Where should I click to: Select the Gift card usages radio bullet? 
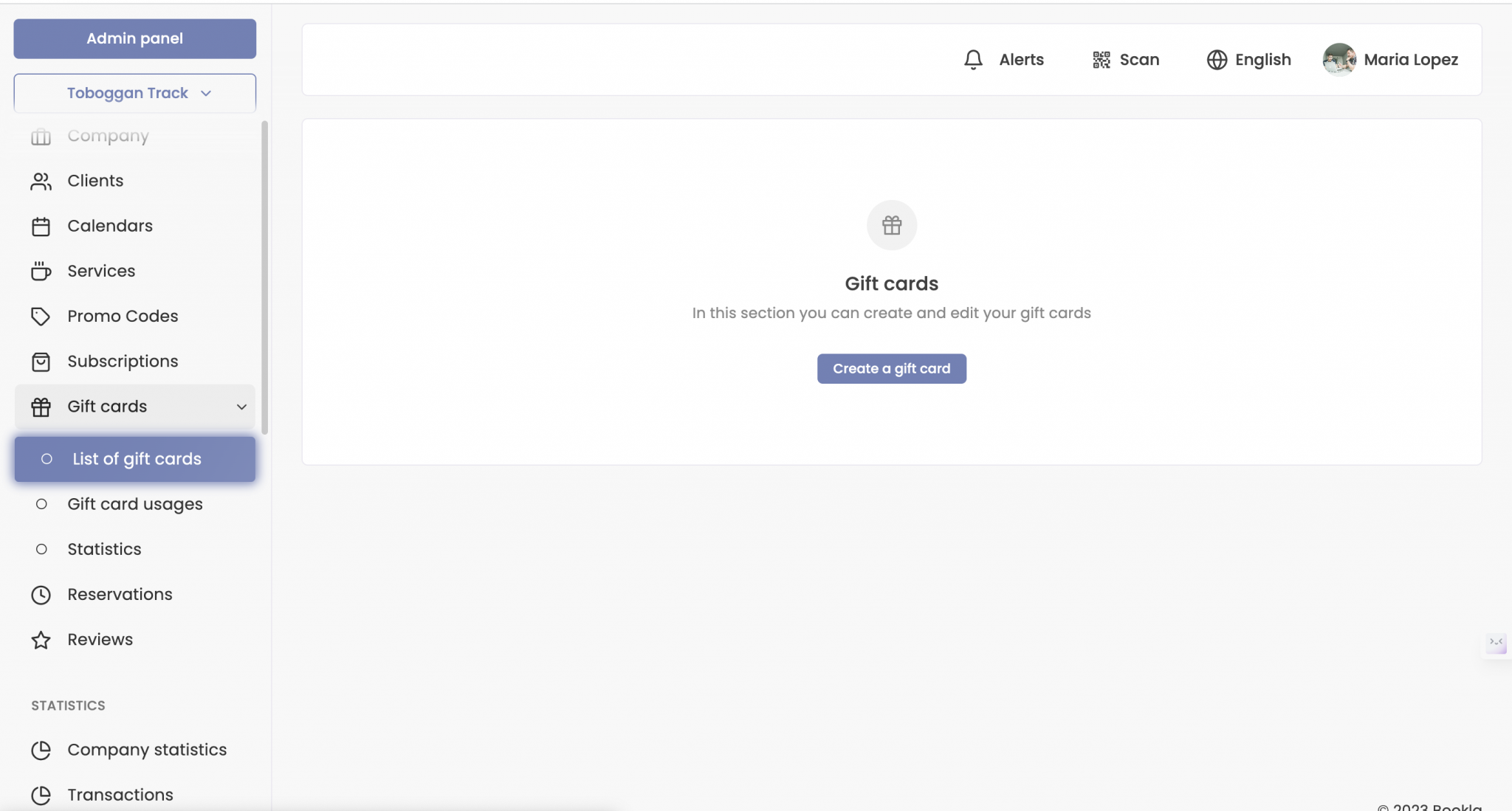click(x=41, y=504)
